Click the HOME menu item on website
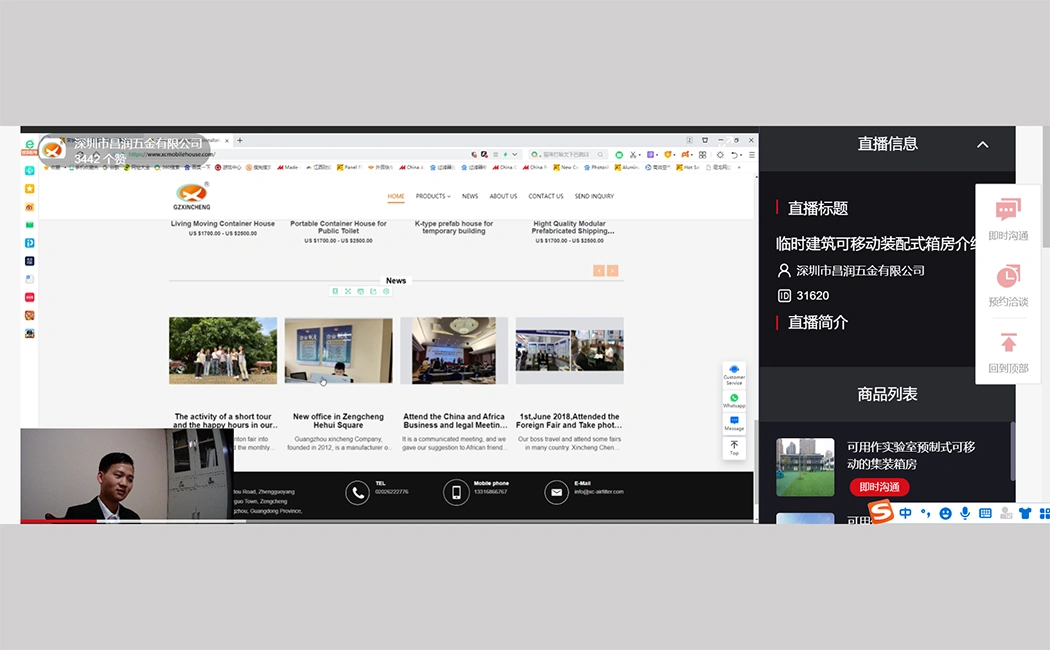 (396, 196)
